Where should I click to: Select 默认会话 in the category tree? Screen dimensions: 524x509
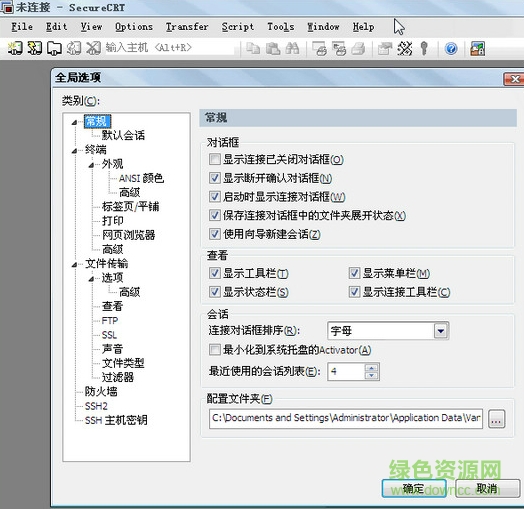(123, 135)
